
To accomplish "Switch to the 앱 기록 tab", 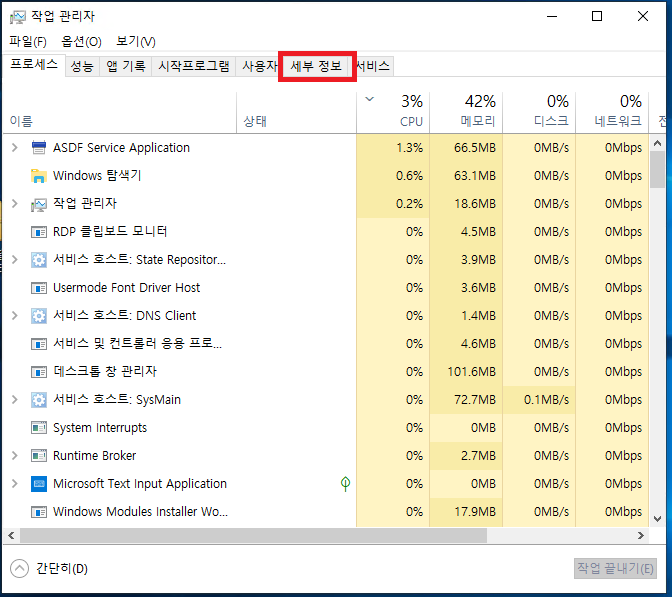I will 126,66.
